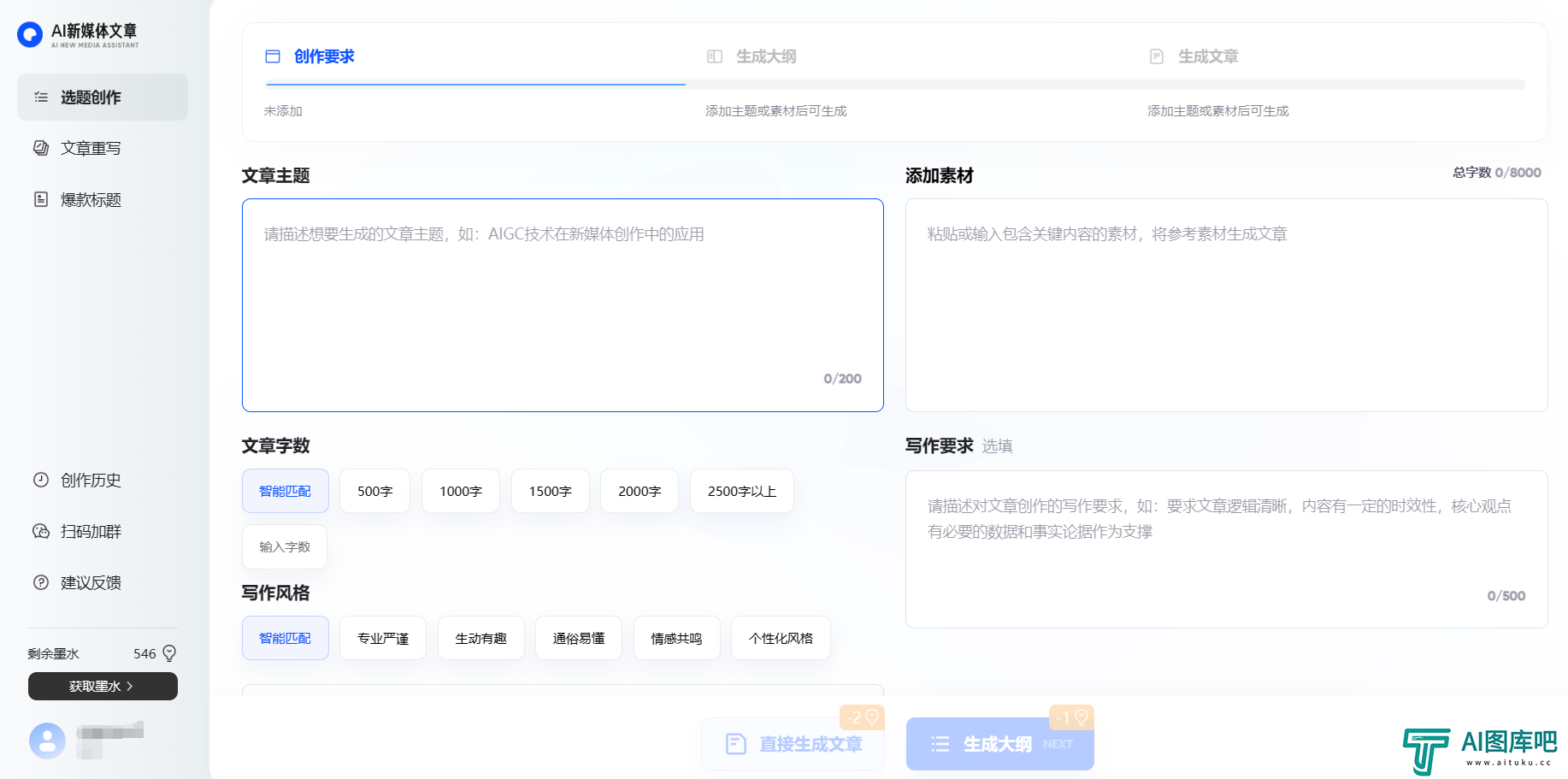This screenshot has width=1568, height=779.
Task: Click the 输入字数 custom word count field
Action: coord(285,546)
